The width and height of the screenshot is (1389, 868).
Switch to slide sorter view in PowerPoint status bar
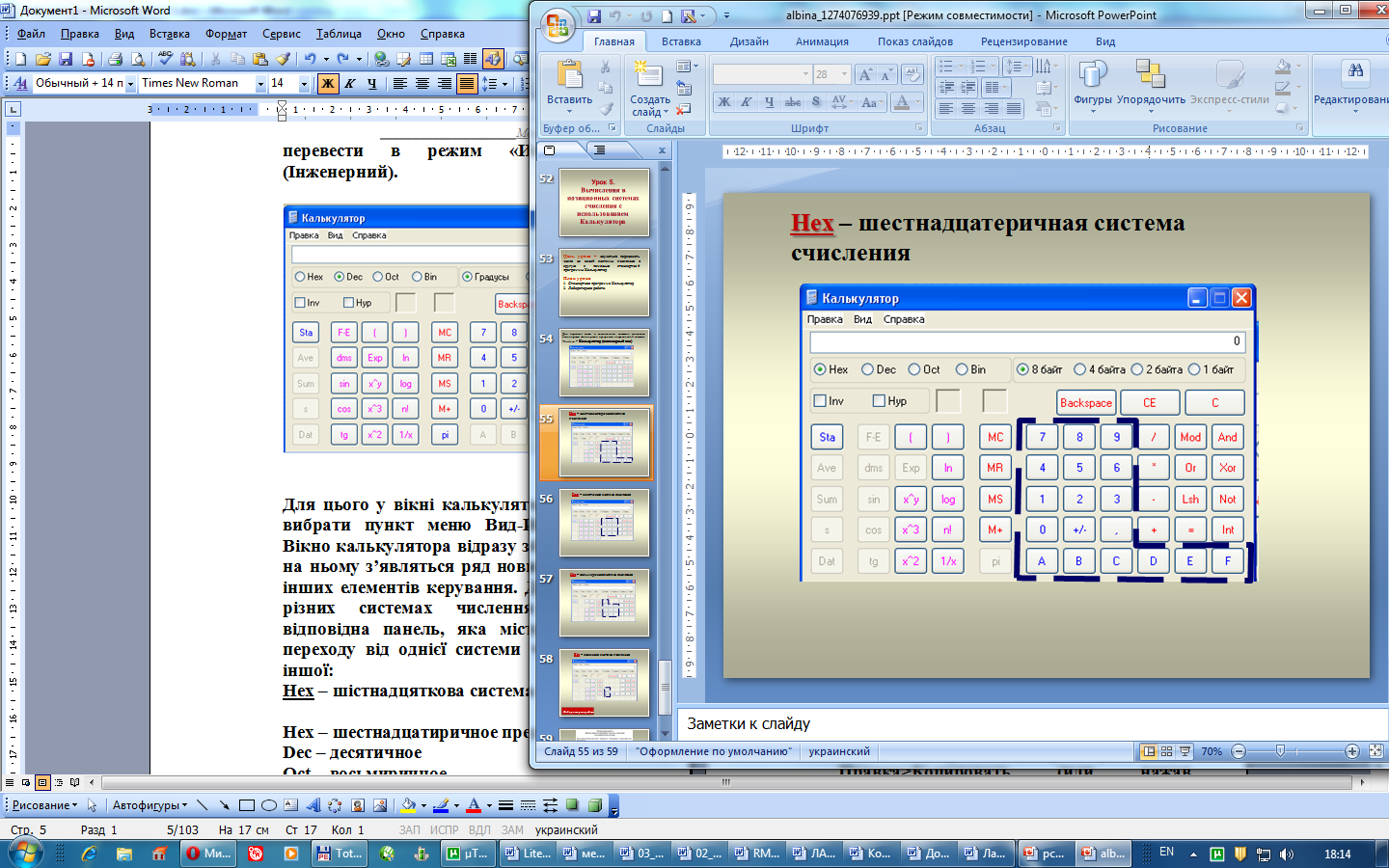[1167, 751]
